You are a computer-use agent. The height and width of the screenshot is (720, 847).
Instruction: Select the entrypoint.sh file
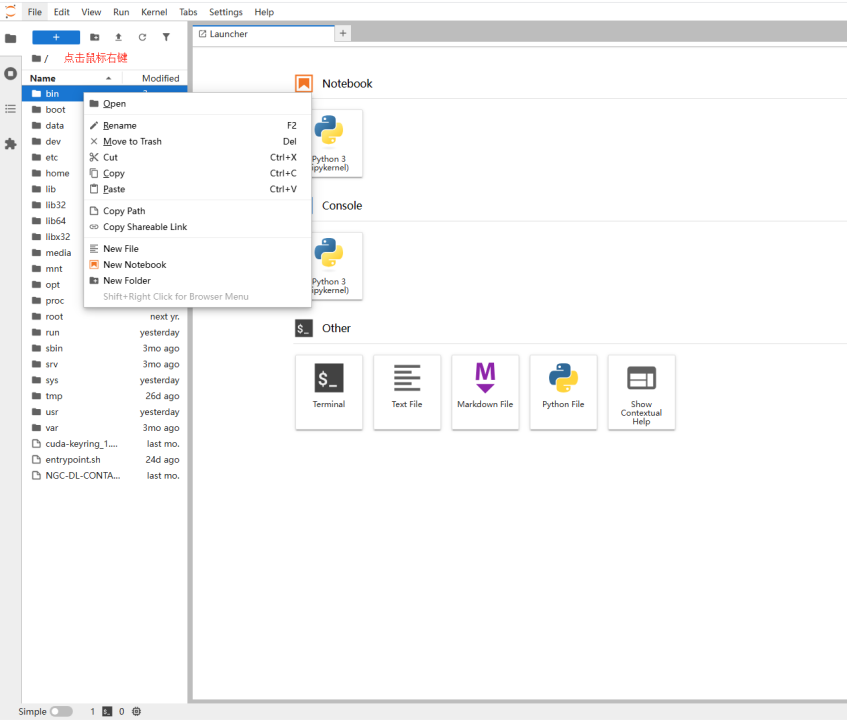coord(105,460)
